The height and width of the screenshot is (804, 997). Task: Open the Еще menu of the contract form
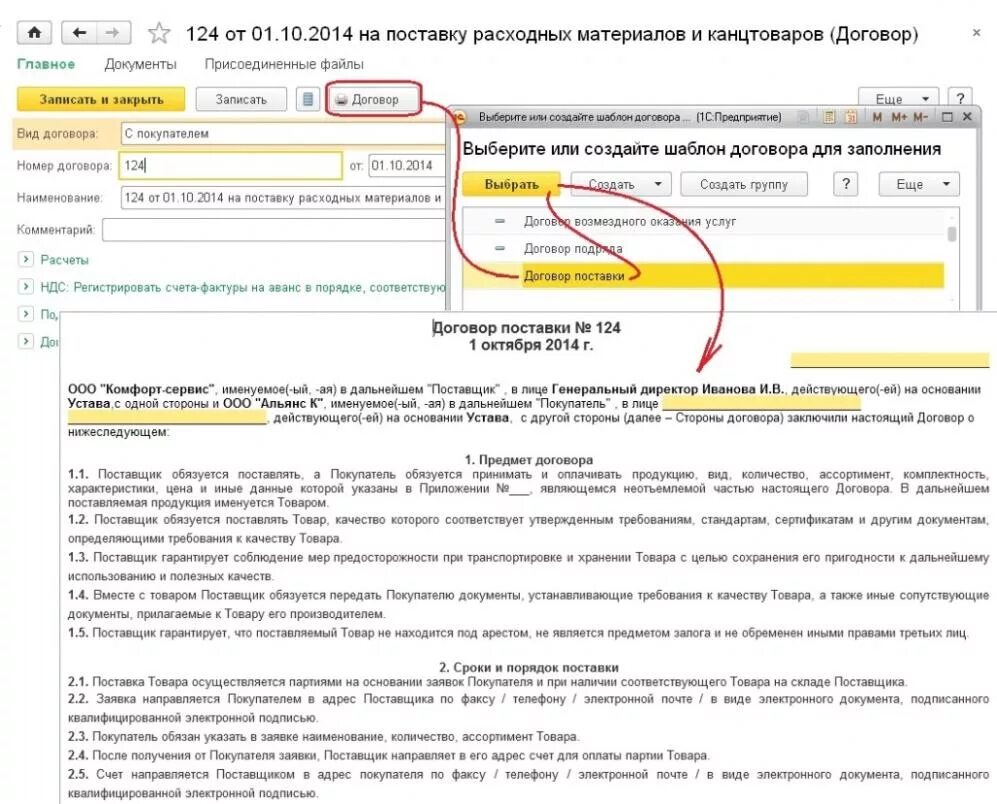(898, 99)
